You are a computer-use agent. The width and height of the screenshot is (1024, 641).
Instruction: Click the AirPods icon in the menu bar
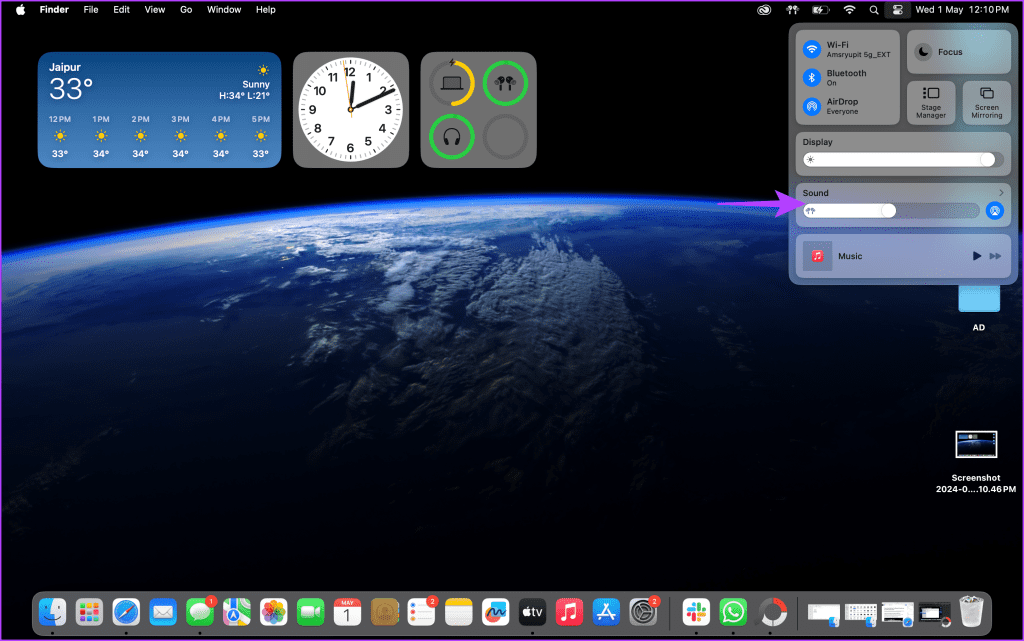pos(793,10)
